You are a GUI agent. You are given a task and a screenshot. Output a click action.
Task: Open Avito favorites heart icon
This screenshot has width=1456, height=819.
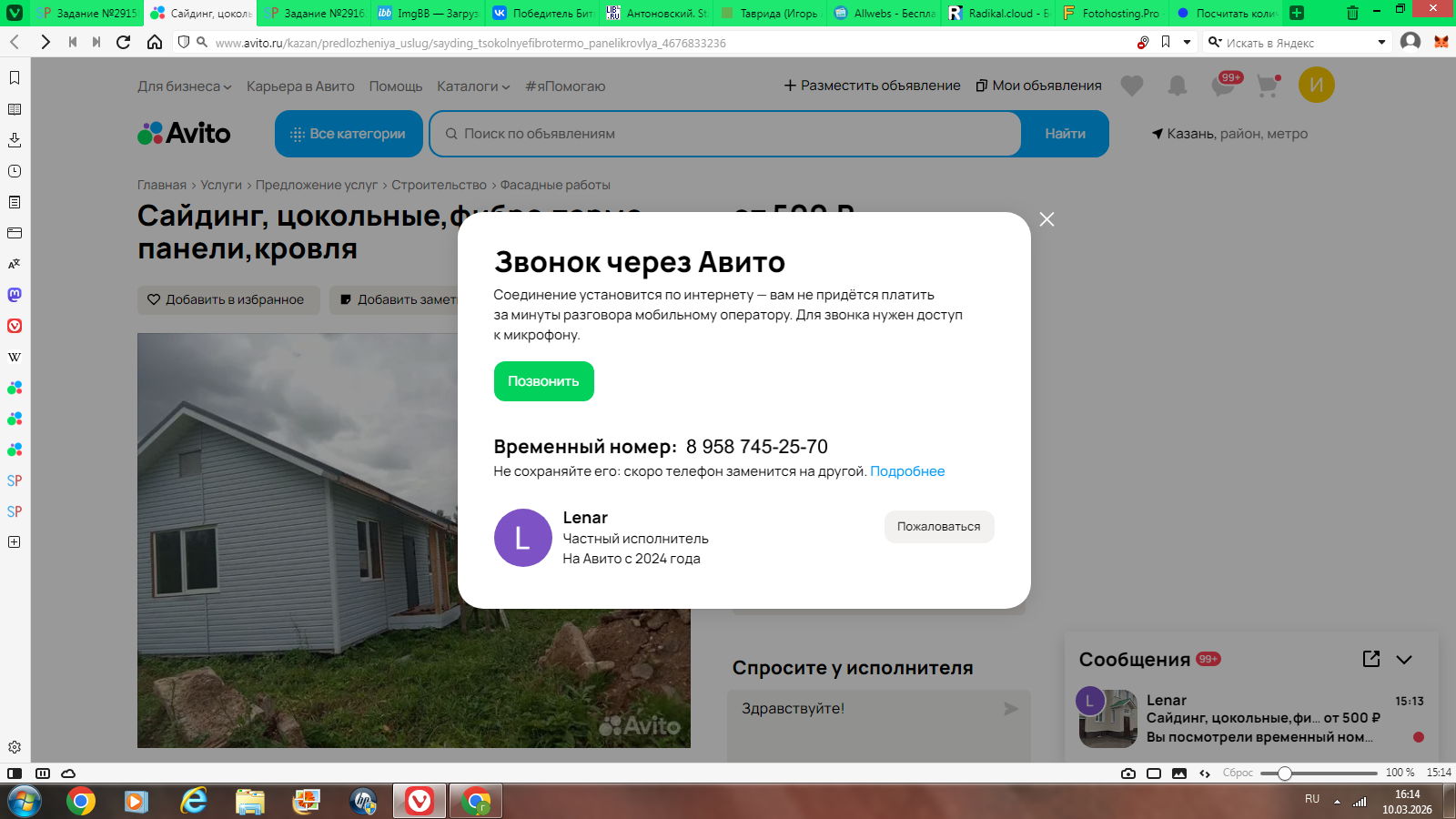[1132, 86]
